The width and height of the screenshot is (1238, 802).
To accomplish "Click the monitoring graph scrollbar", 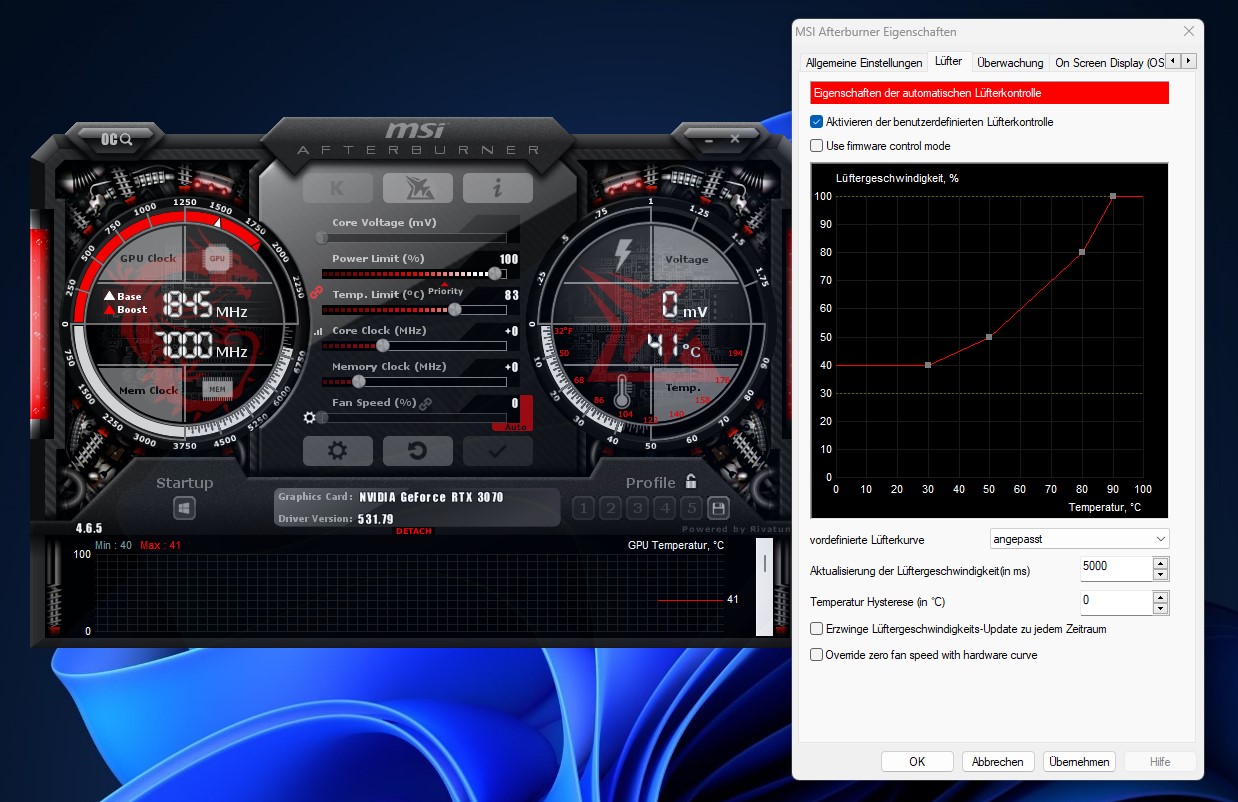I will pyautogui.click(x=764, y=587).
